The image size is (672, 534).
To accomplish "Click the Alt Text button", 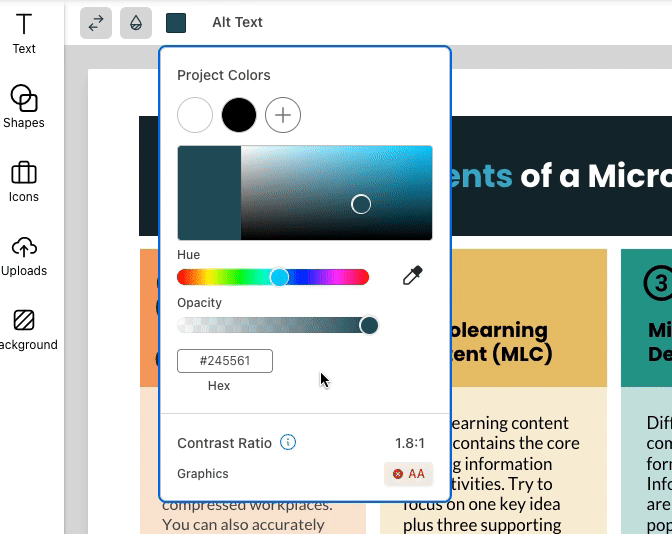I will tap(238, 22).
